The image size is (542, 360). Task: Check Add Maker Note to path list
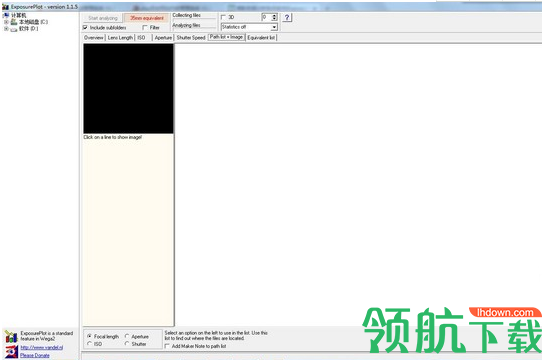tap(167, 346)
